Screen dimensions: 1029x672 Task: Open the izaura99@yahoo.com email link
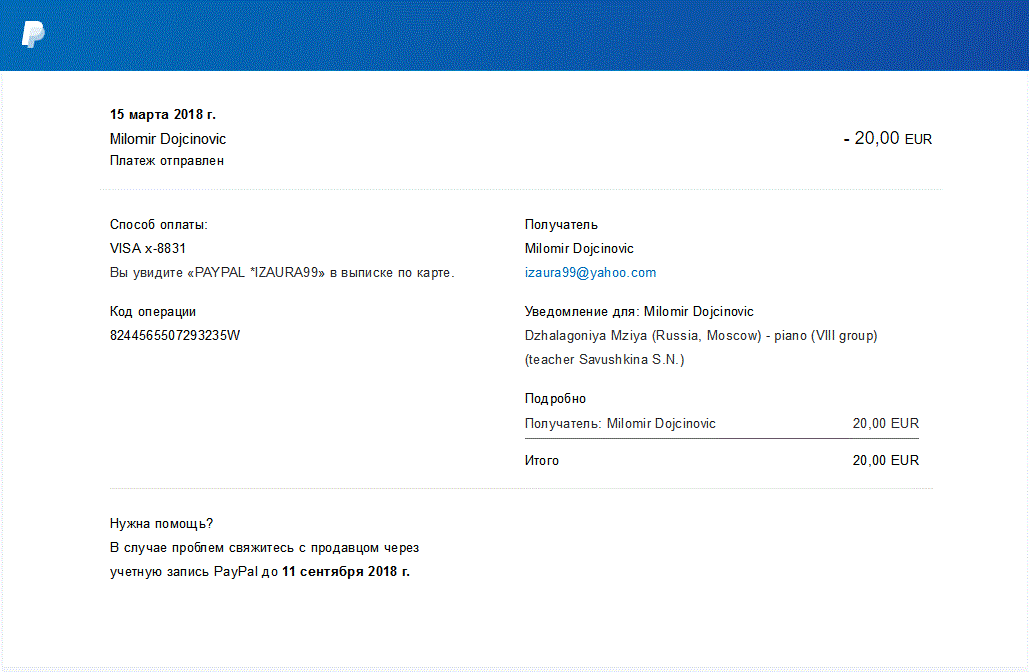pyautogui.click(x=590, y=272)
